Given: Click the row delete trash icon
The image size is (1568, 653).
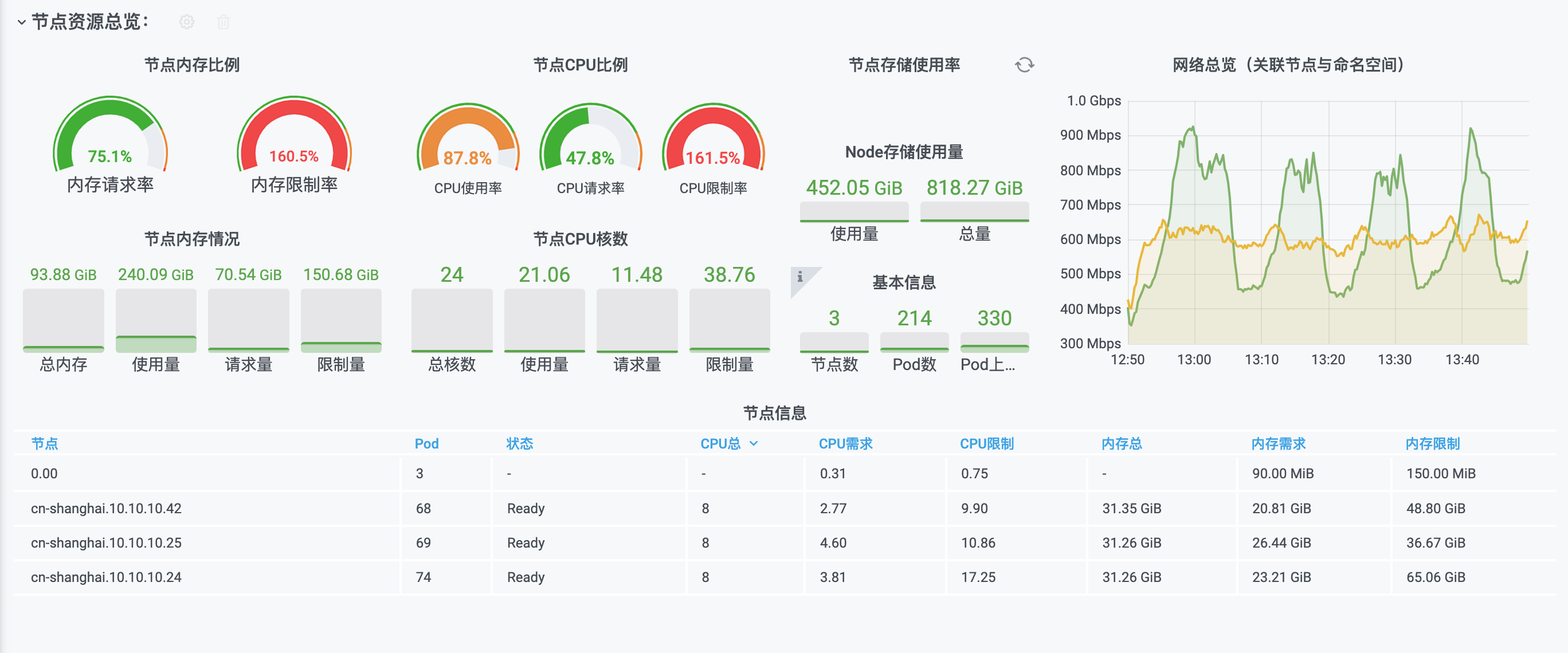Looking at the screenshot, I should [x=224, y=22].
